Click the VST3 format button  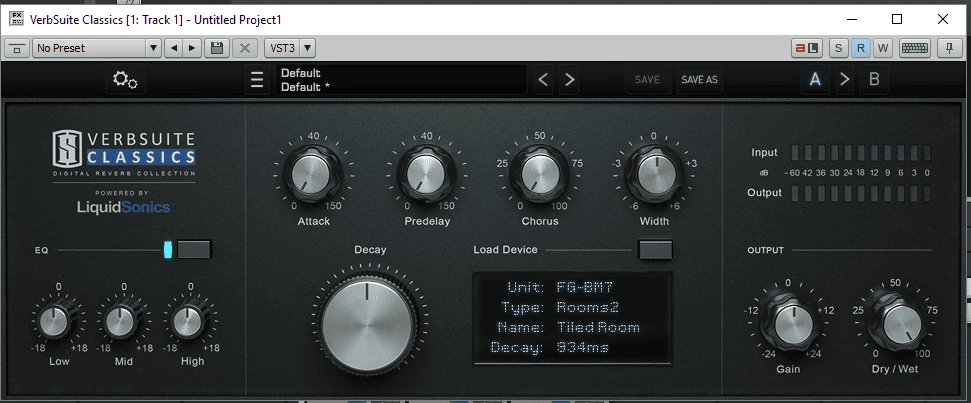click(x=283, y=48)
